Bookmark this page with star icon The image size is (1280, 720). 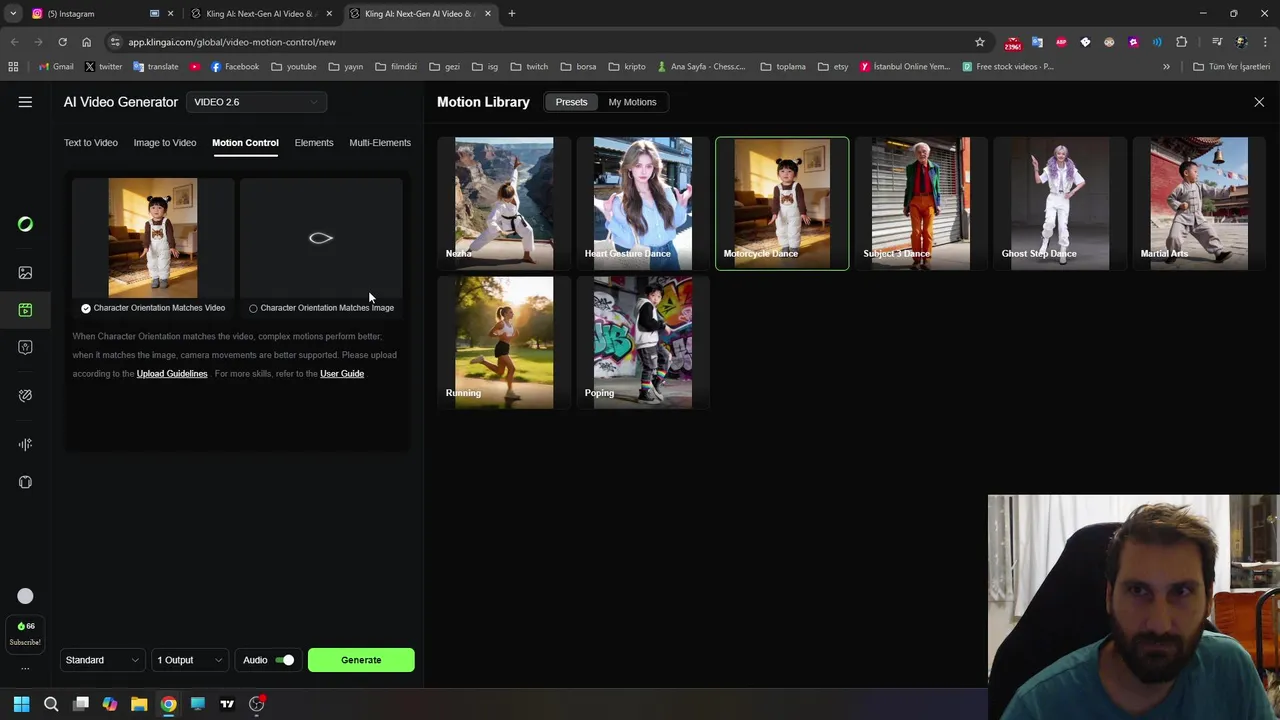(980, 42)
